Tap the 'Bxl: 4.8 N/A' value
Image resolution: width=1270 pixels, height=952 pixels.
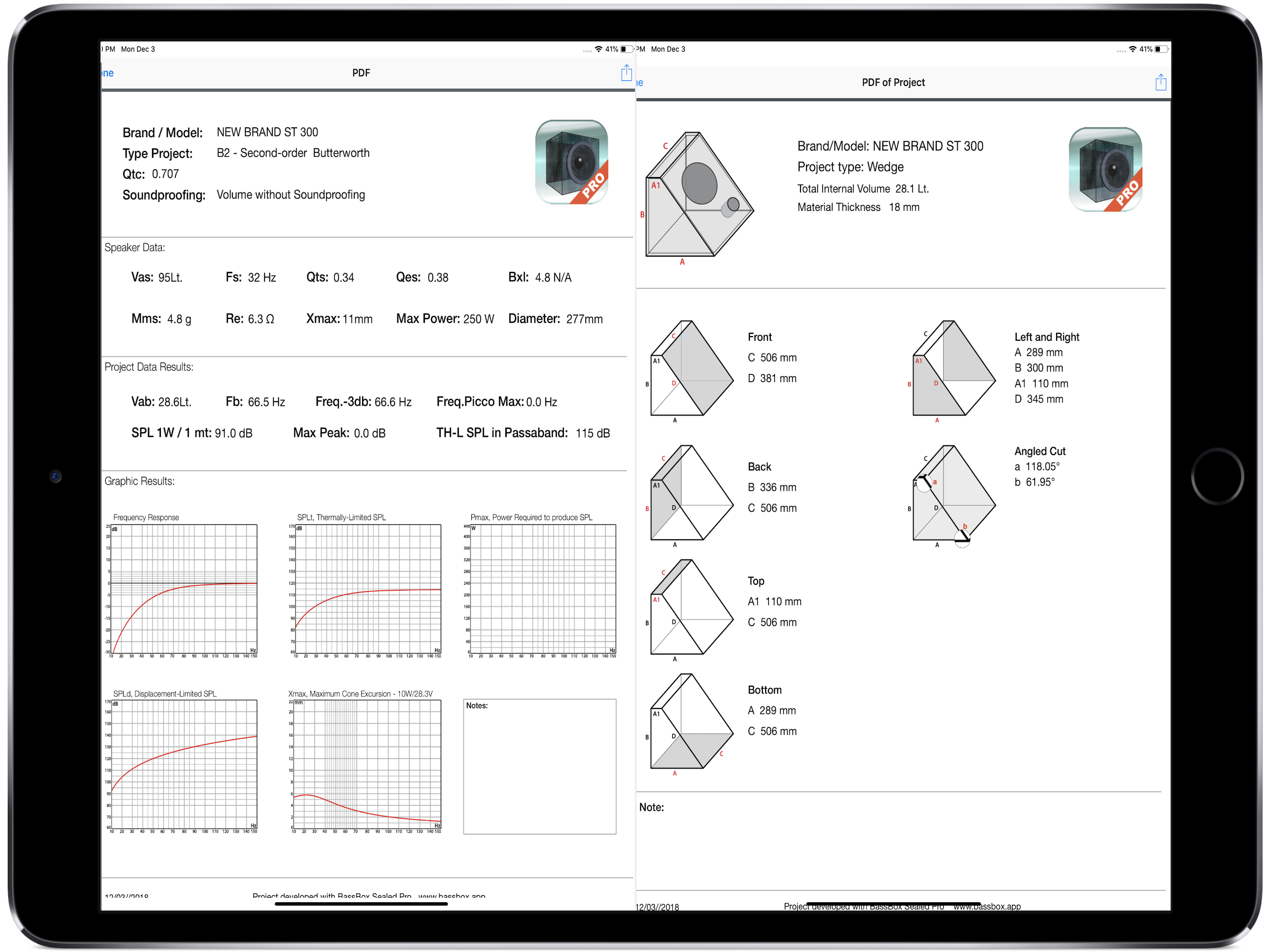pos(540,278)
